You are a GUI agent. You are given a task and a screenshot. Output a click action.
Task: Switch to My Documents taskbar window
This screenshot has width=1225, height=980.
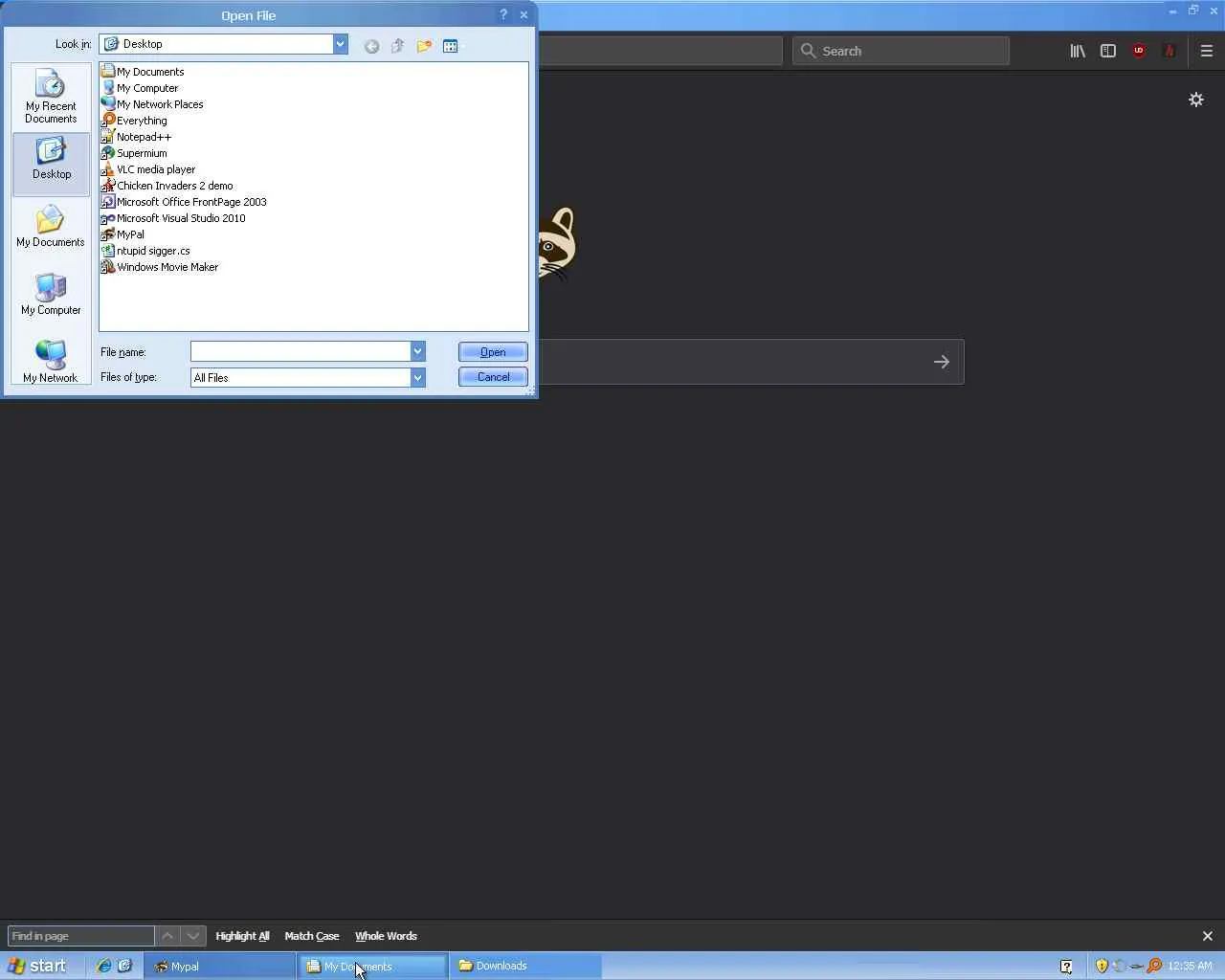pos(373,967)
